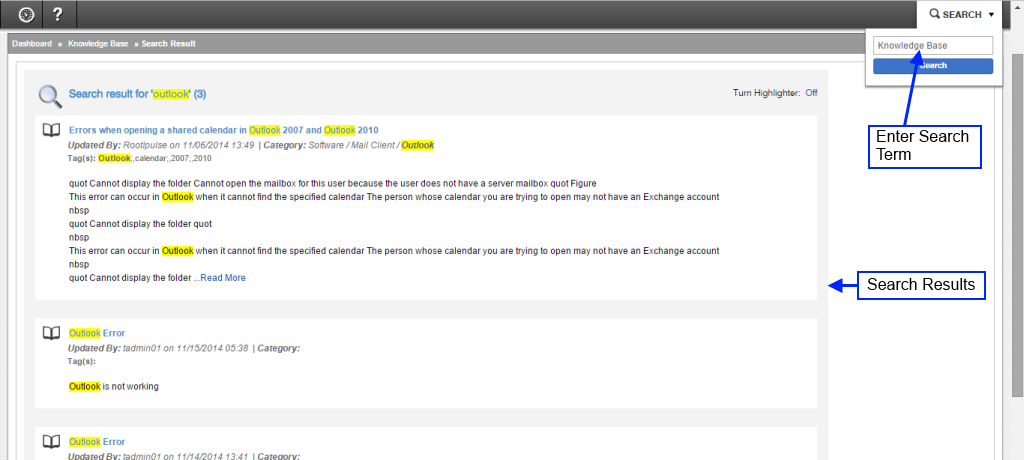Image resolution: width=1024 pixels, height=460 pixels.
Task: Click book icon of Outlook Error by tadmin01 11/15/2014
Action: [52, 333]
